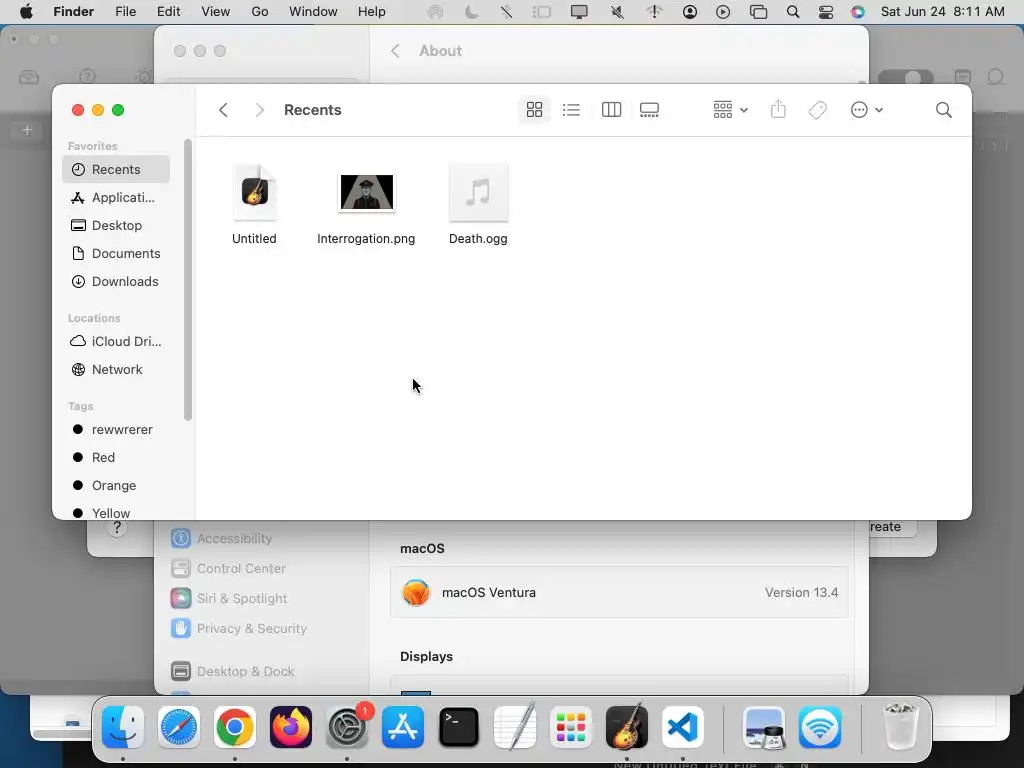This screenshot has height=768, width=1024.
Task: Select the Interrogation.png thumbnail
Action: coord(366,192)
